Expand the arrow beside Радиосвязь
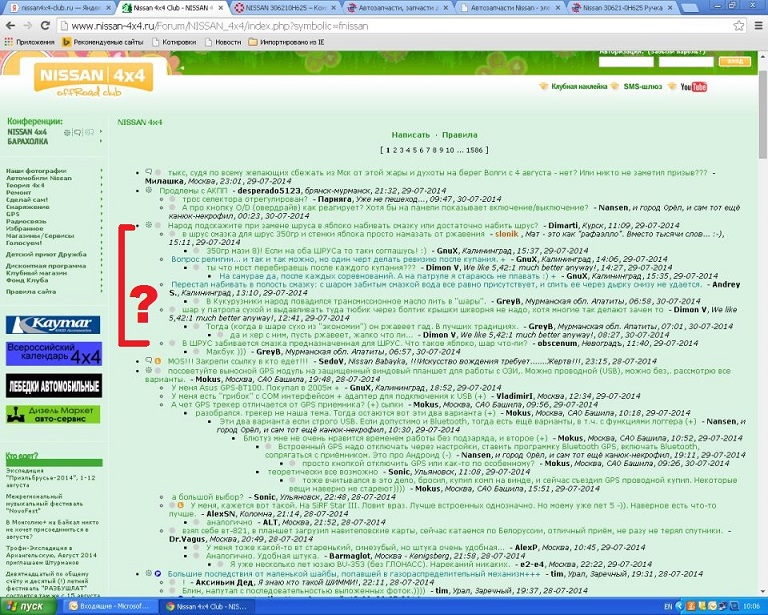The height and width of the screenshot is (615, 768). coord(101,221)
